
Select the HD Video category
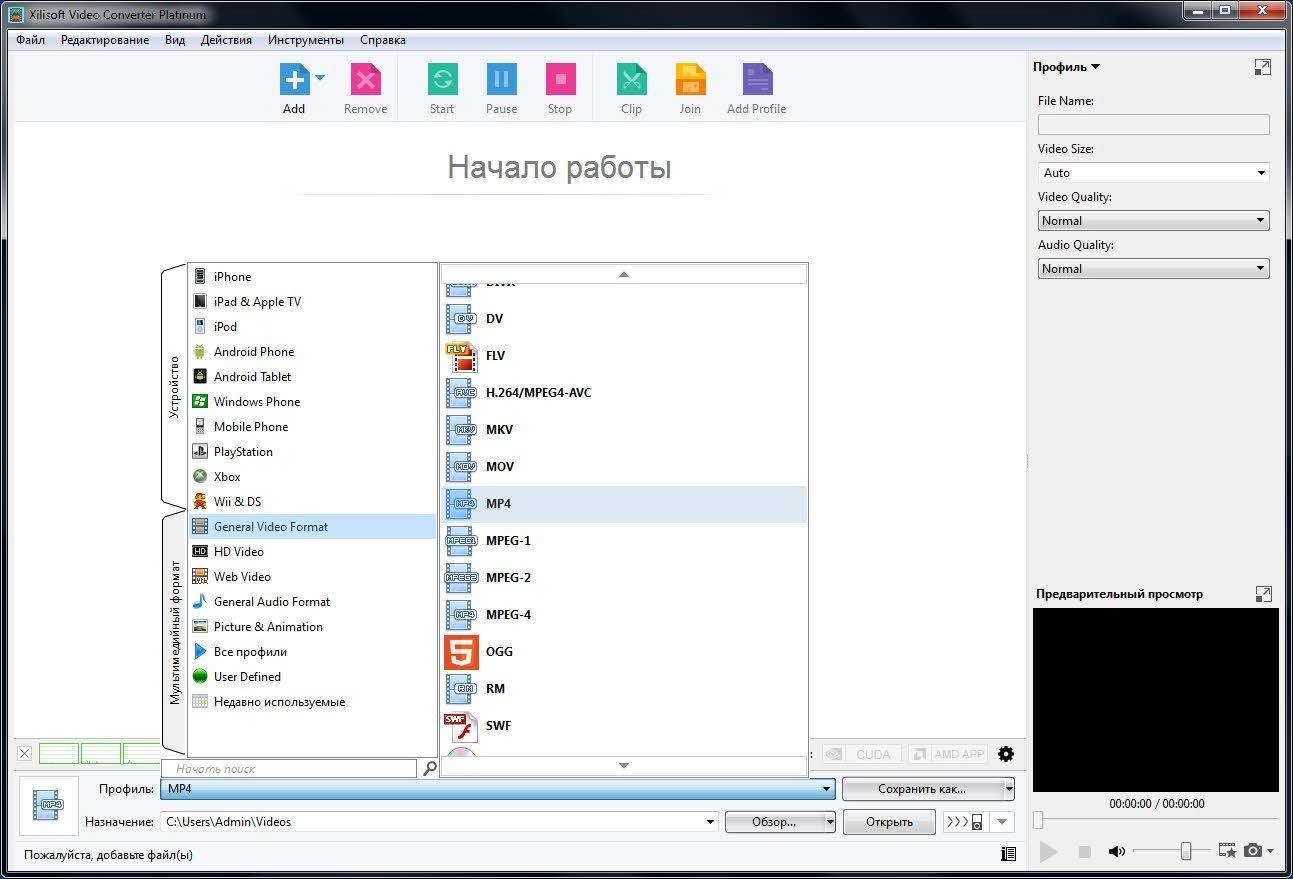pos(312,552)
